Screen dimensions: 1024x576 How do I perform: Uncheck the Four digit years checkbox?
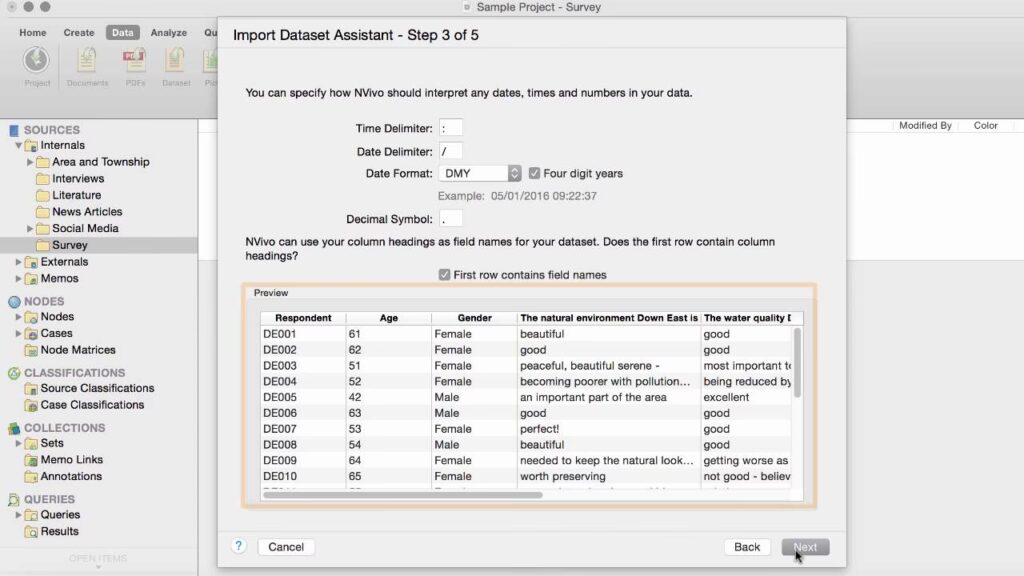coord(534,173)
